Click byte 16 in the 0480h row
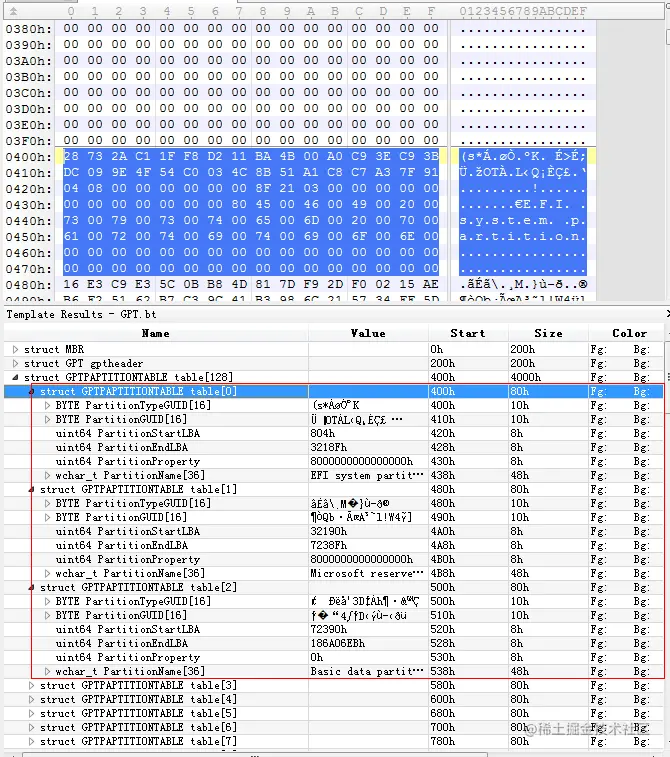Screen dimensions: 670x757 click(x=71, y=284)
